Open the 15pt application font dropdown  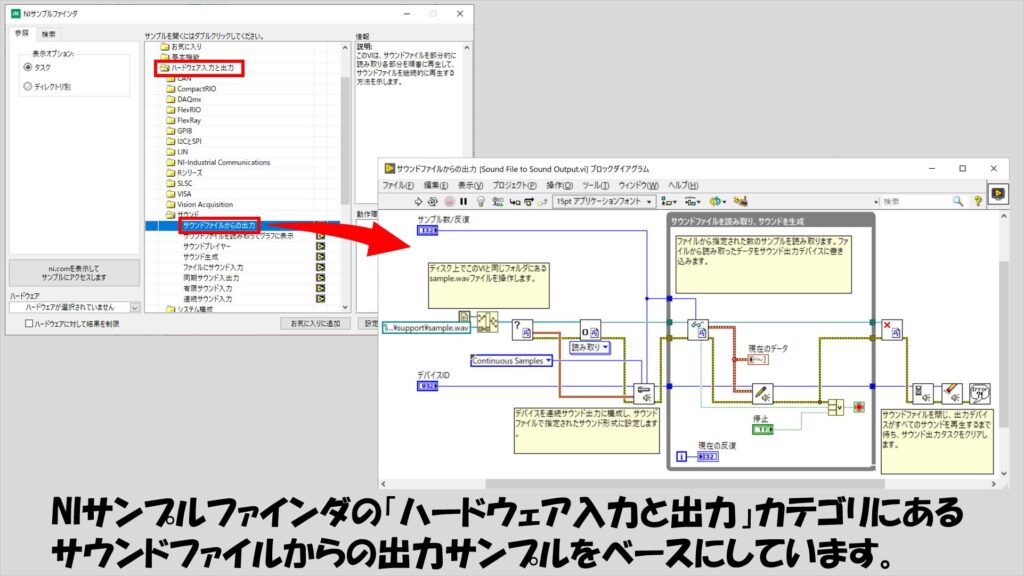604,202
